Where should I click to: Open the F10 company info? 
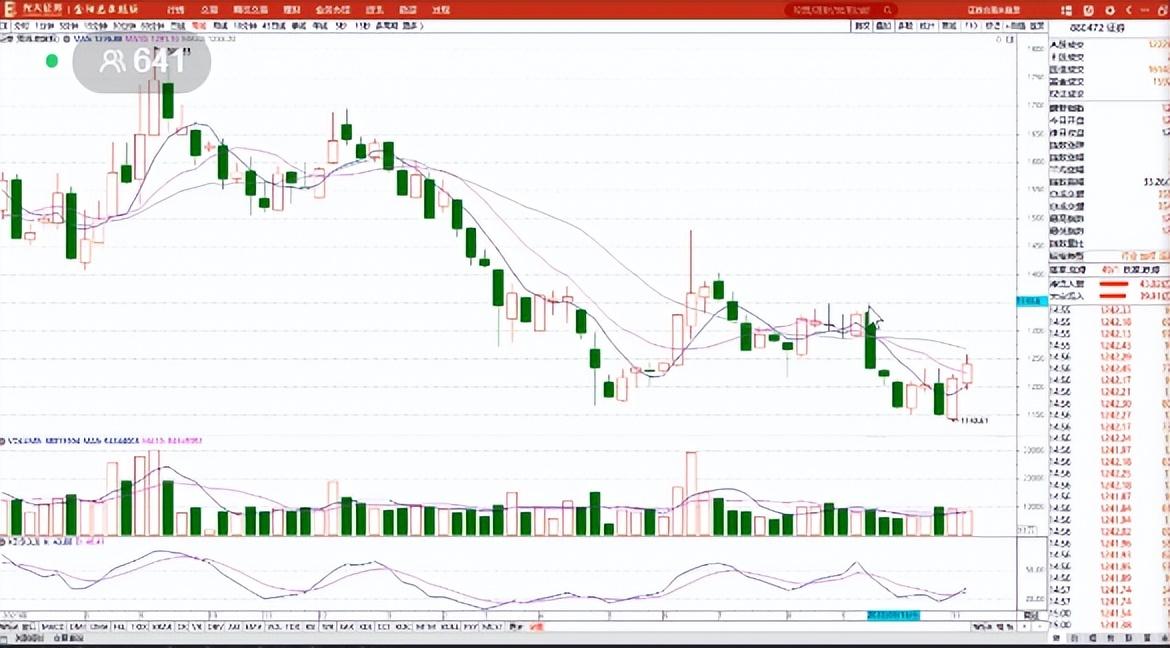tap(971, 25)
